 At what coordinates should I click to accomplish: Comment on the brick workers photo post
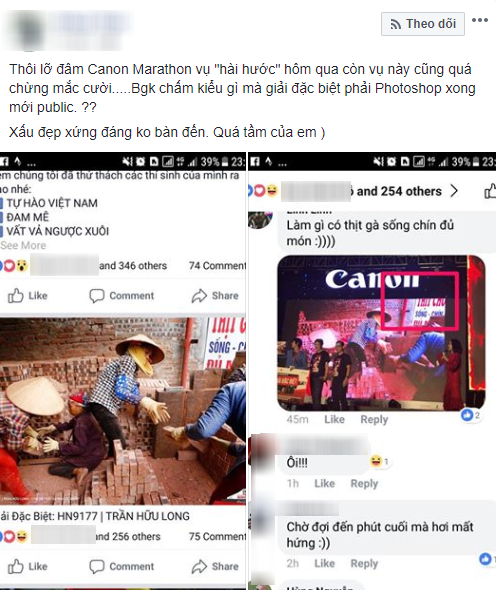click(x=122, y=566)
